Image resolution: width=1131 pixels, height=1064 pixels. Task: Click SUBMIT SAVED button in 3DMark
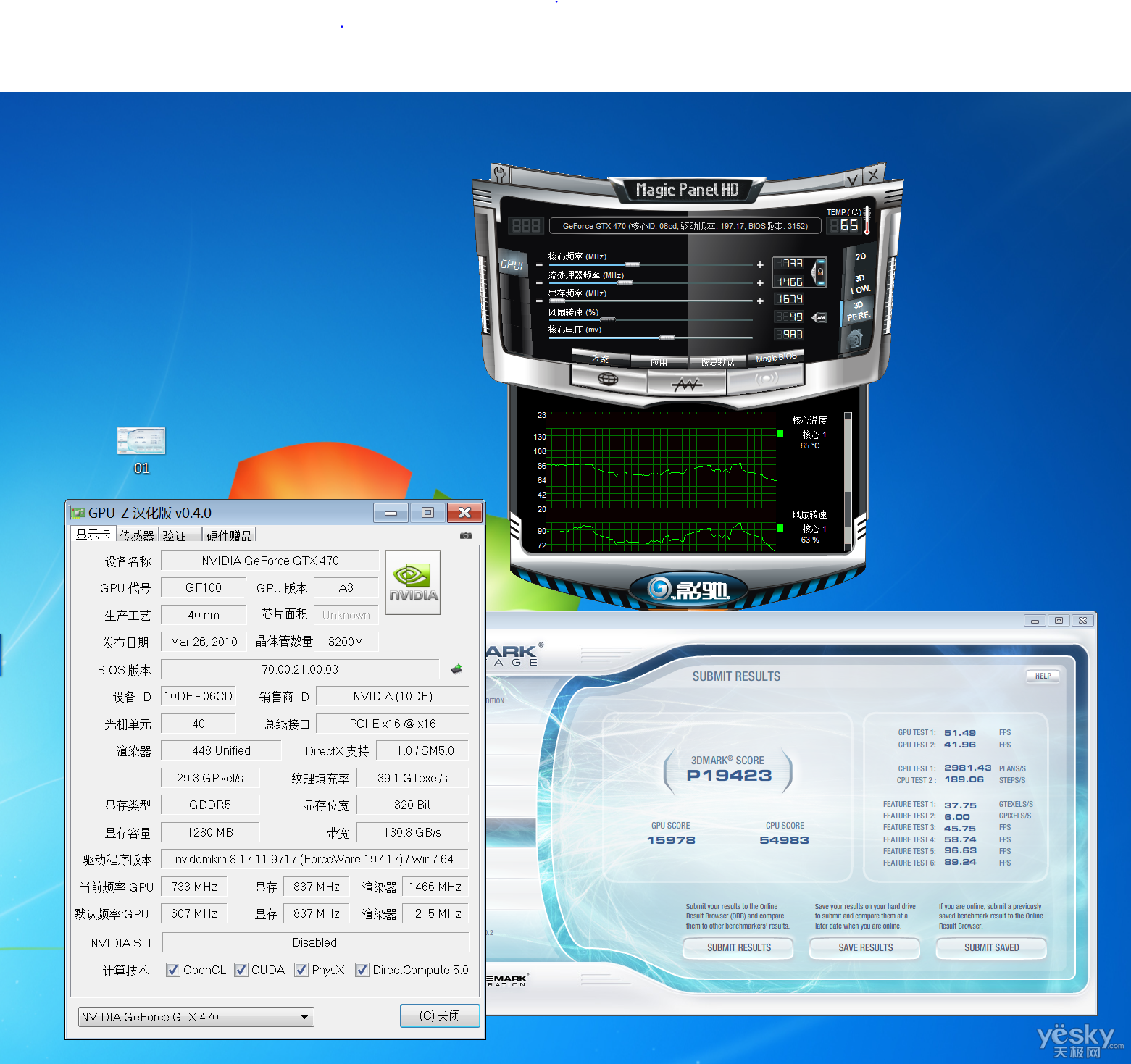tap(991, 947)
